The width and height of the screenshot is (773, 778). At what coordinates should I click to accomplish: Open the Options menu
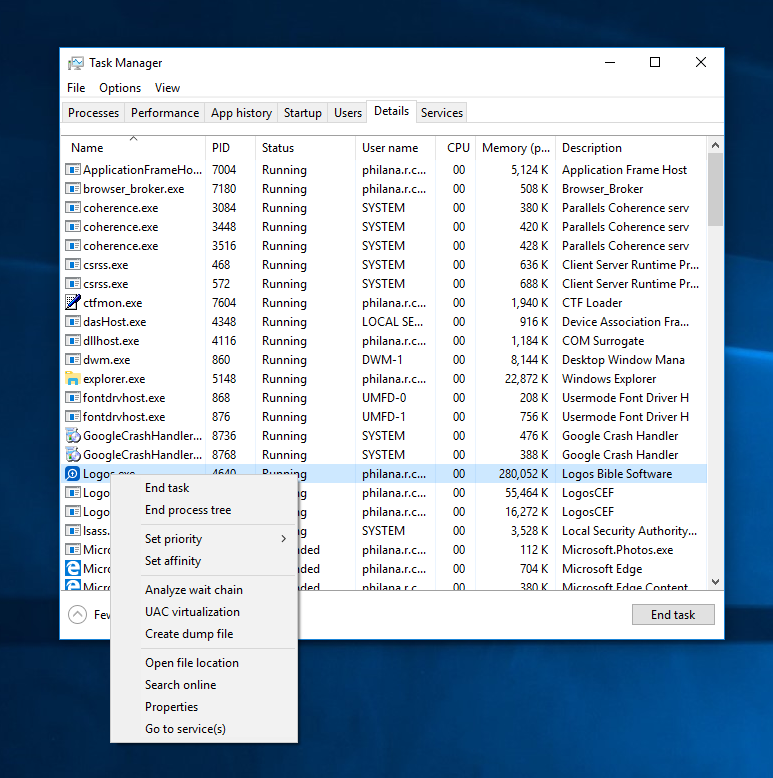coord(120,88)
